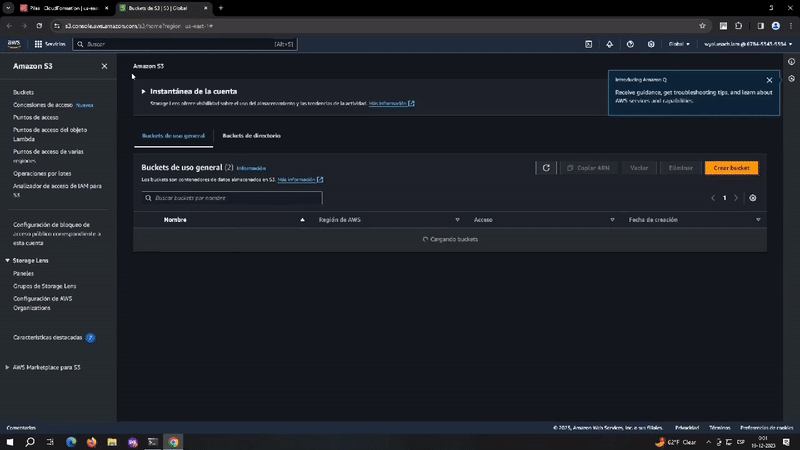800x450 pixels.
Task: Close the Amazon S3 side navigation
Action: [104, 66]
